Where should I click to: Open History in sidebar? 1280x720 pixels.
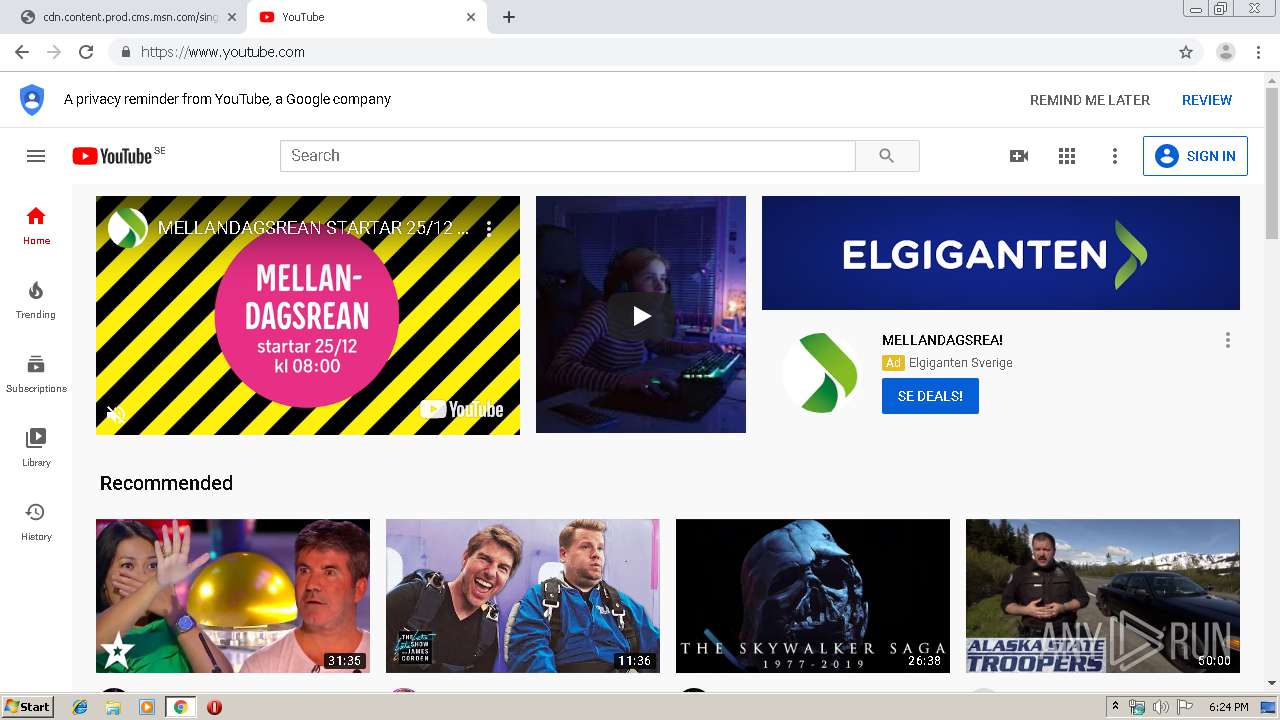(36, 522)
